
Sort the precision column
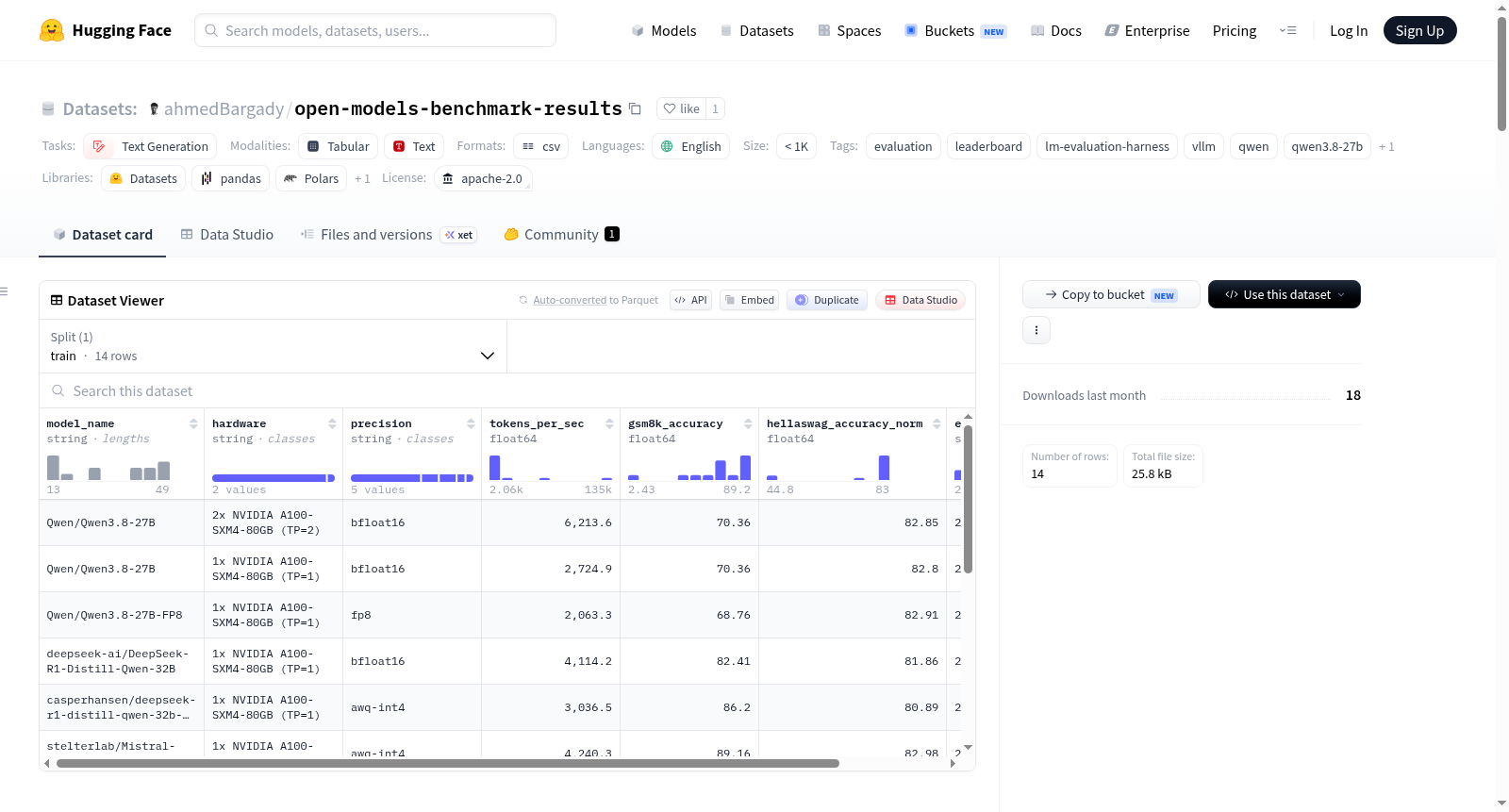pos(471,423)
